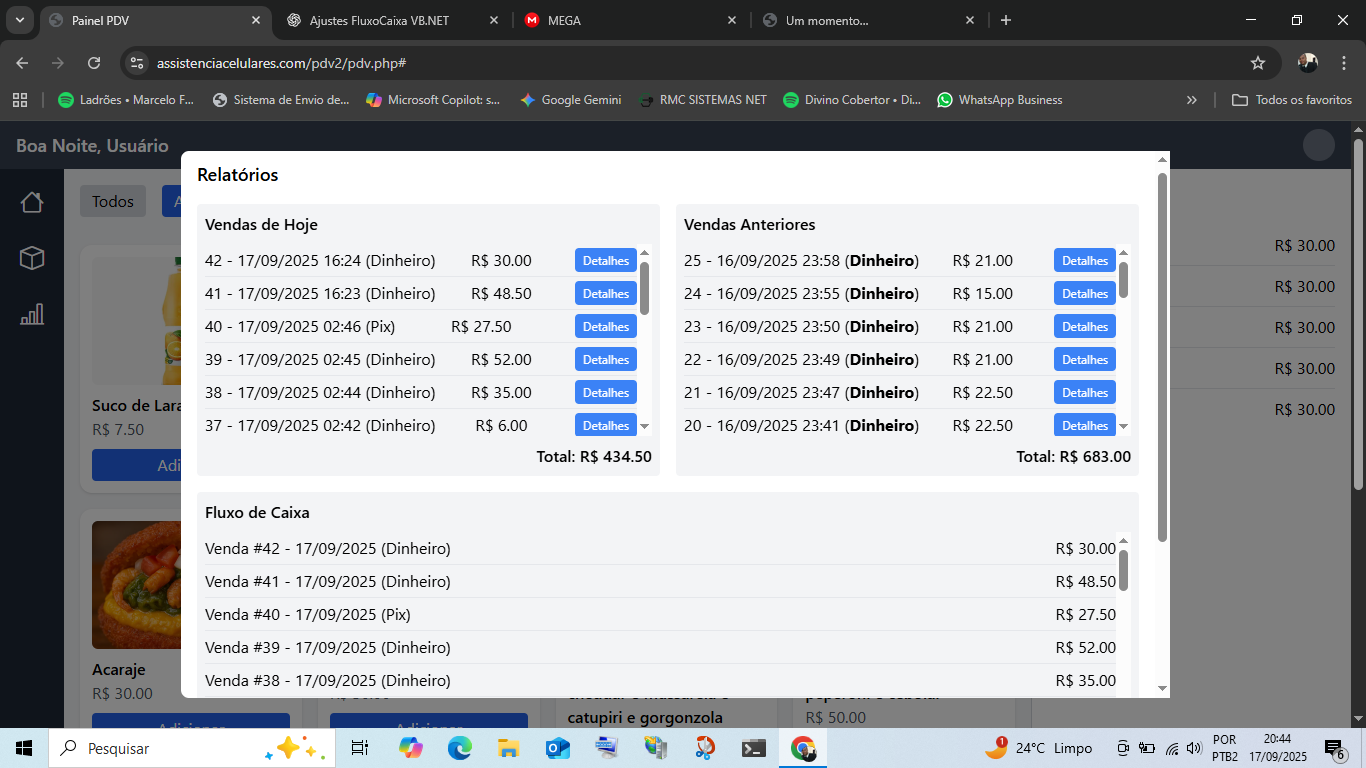Click the user avatar circle
The image size is (1366, 768).
[x=1318, y=146]
